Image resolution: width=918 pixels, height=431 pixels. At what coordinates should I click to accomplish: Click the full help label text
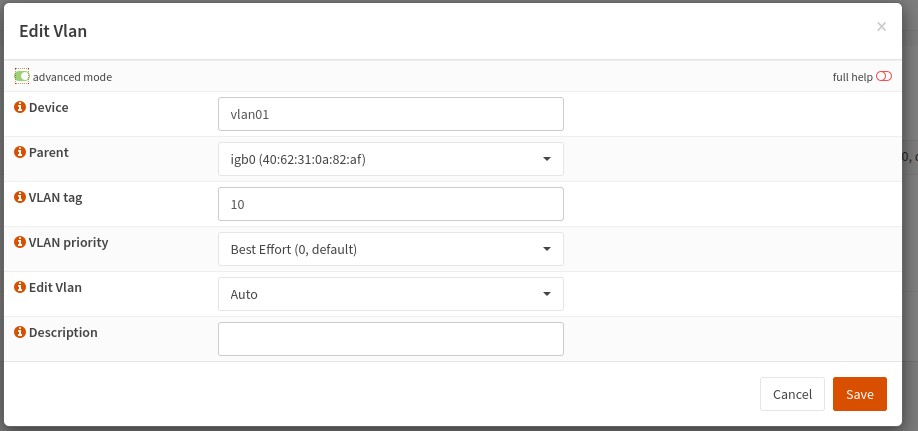click(x=852, y=77)
